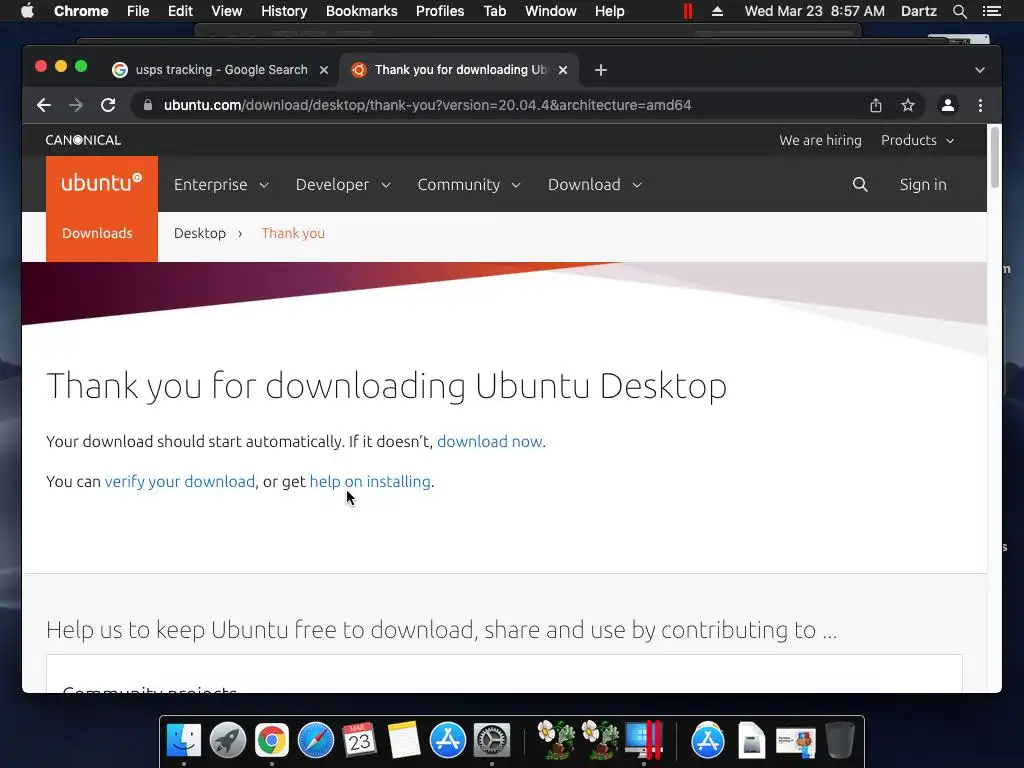Screen dimensions: 1024x768
Task: Click We are hiring link
Action: click(820, 140)
